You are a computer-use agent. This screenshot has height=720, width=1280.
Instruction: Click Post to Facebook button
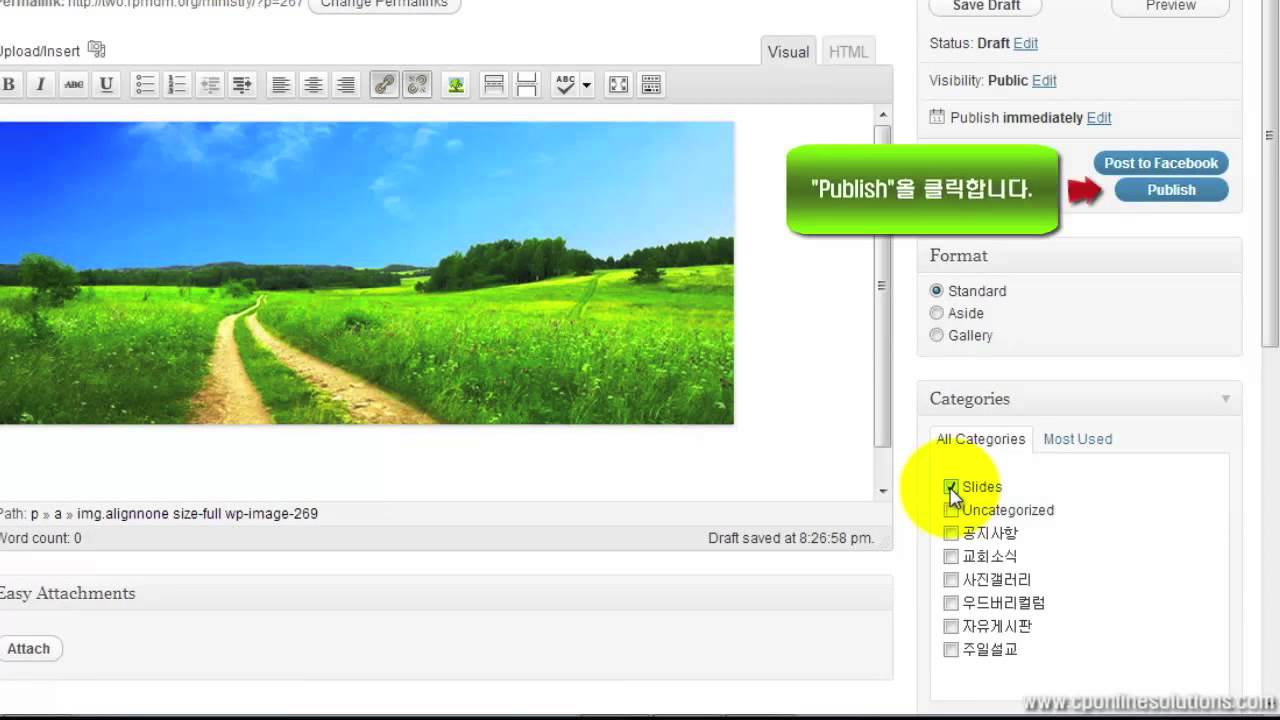tap(1160, 163)
